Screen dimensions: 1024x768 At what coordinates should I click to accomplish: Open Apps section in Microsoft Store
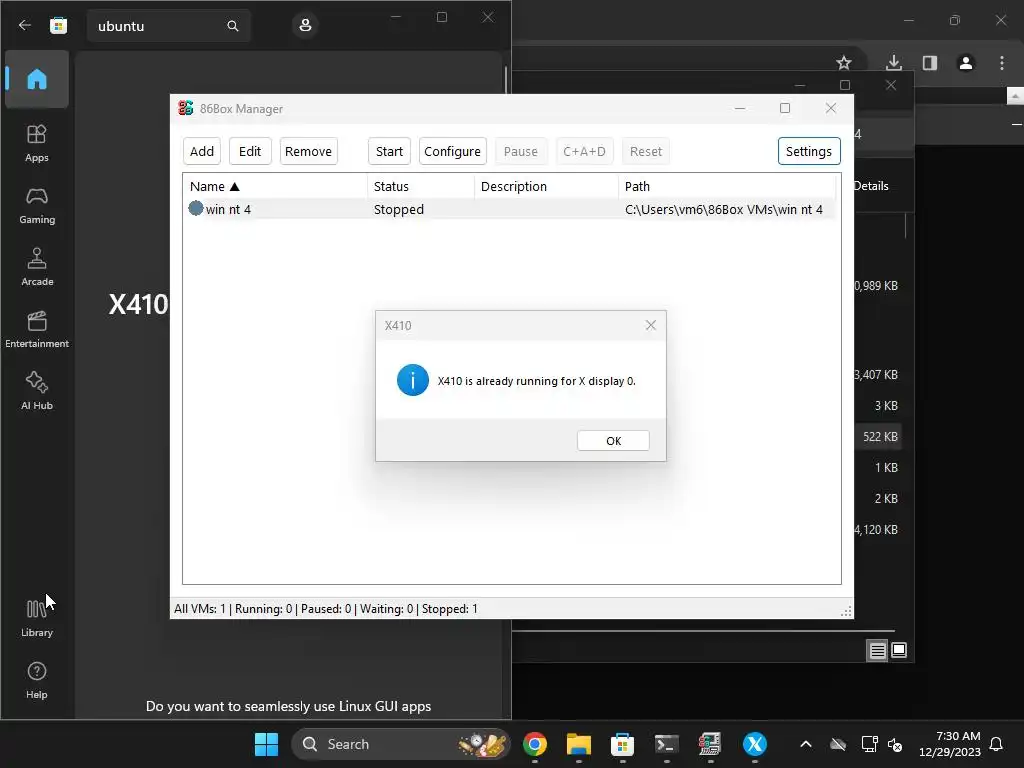coord(37,143)
